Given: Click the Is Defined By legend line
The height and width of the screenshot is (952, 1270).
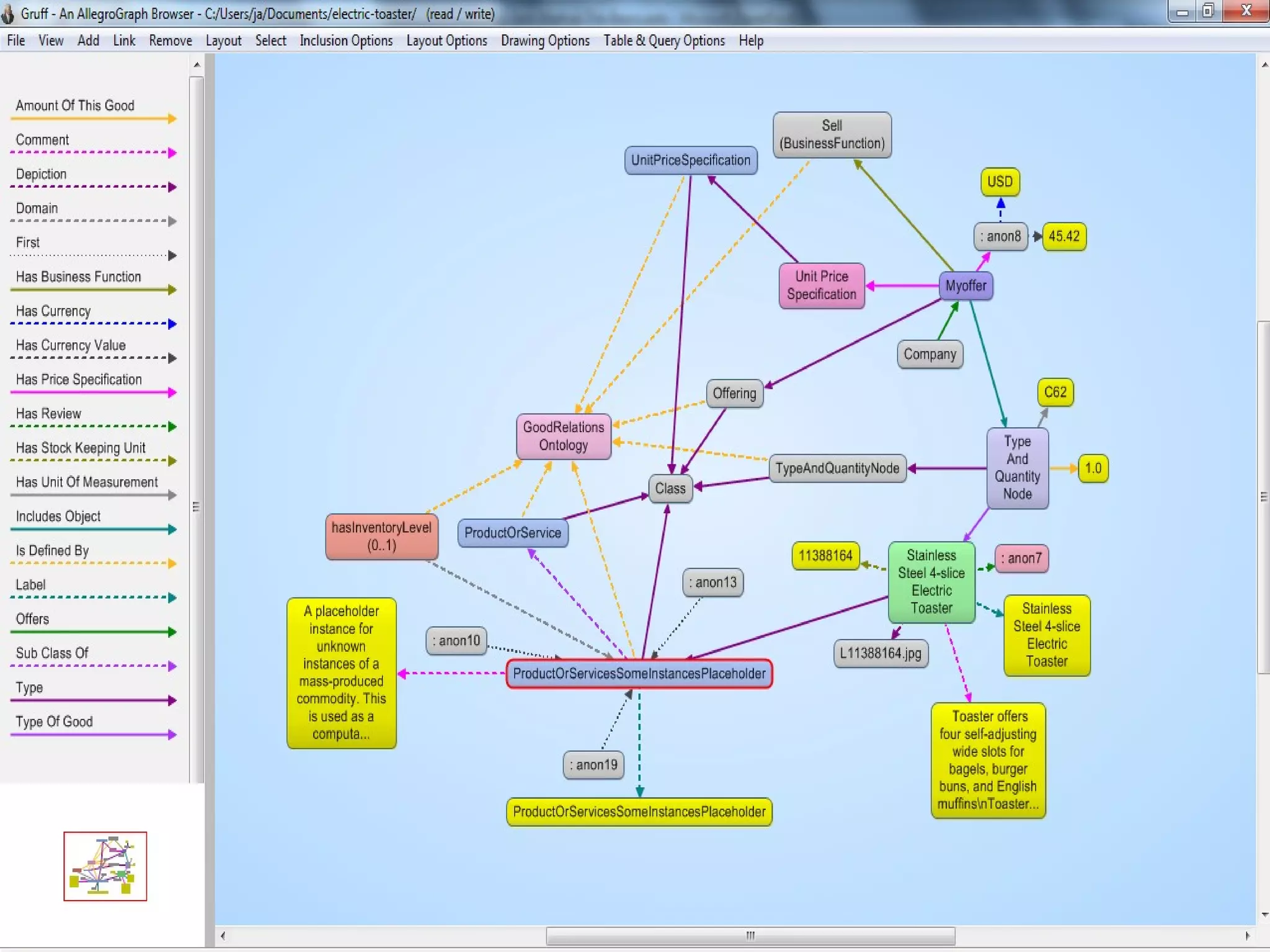Looking at the screenshot, I should 93,563.
